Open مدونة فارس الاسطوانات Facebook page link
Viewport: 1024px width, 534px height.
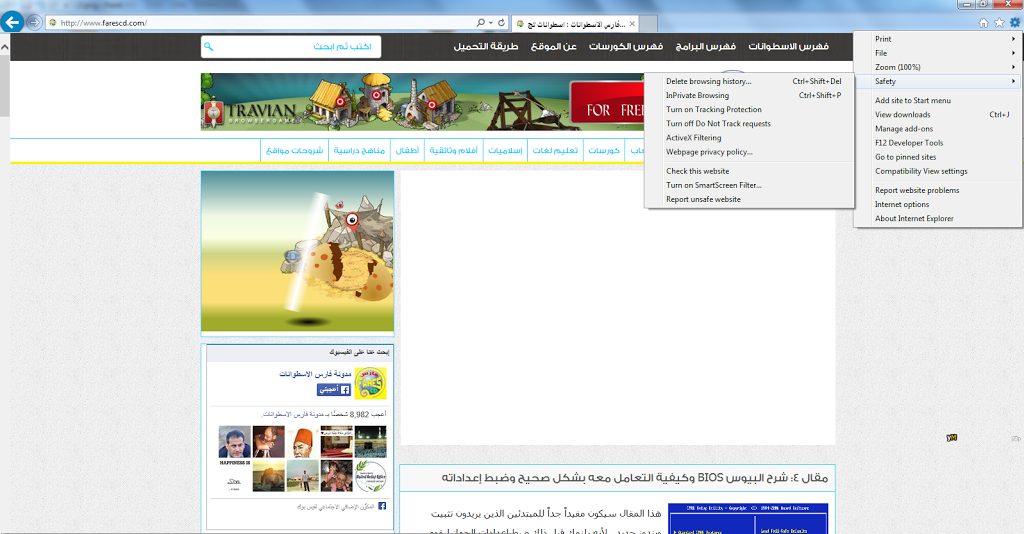coord(315,374)
